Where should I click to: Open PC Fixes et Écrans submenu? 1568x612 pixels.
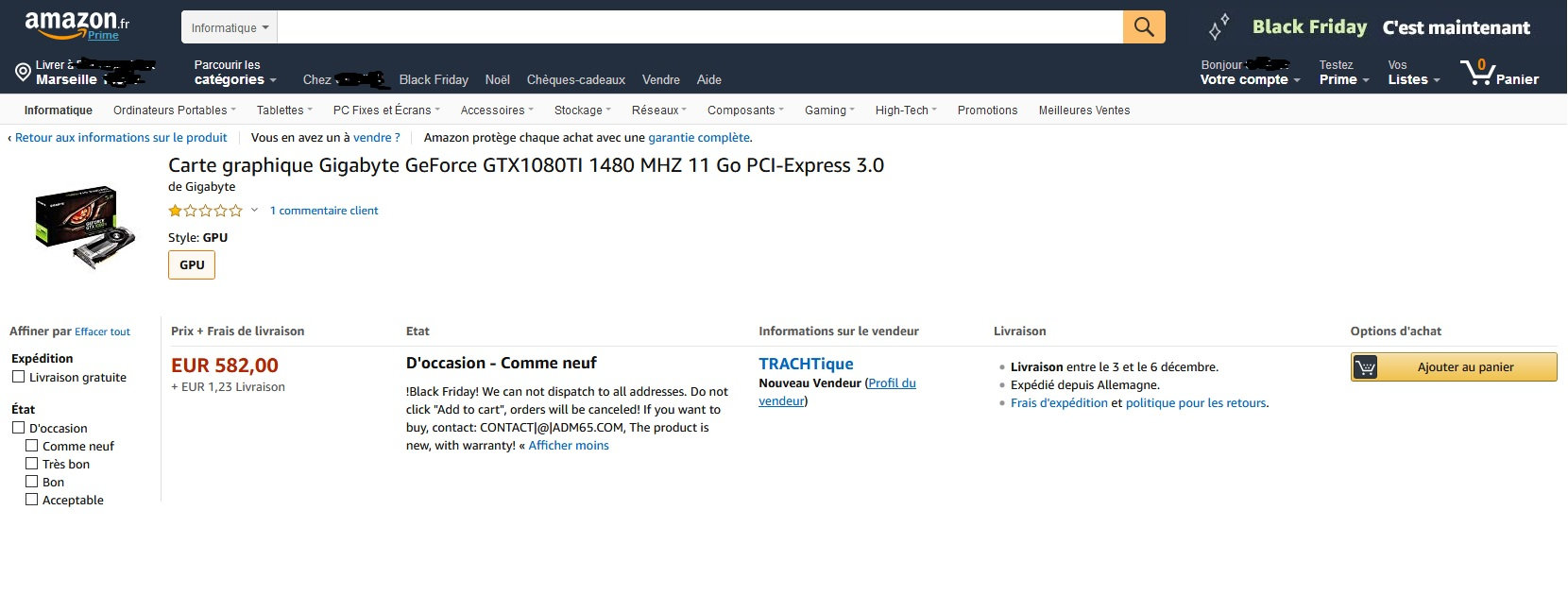(x=386, y=110)
